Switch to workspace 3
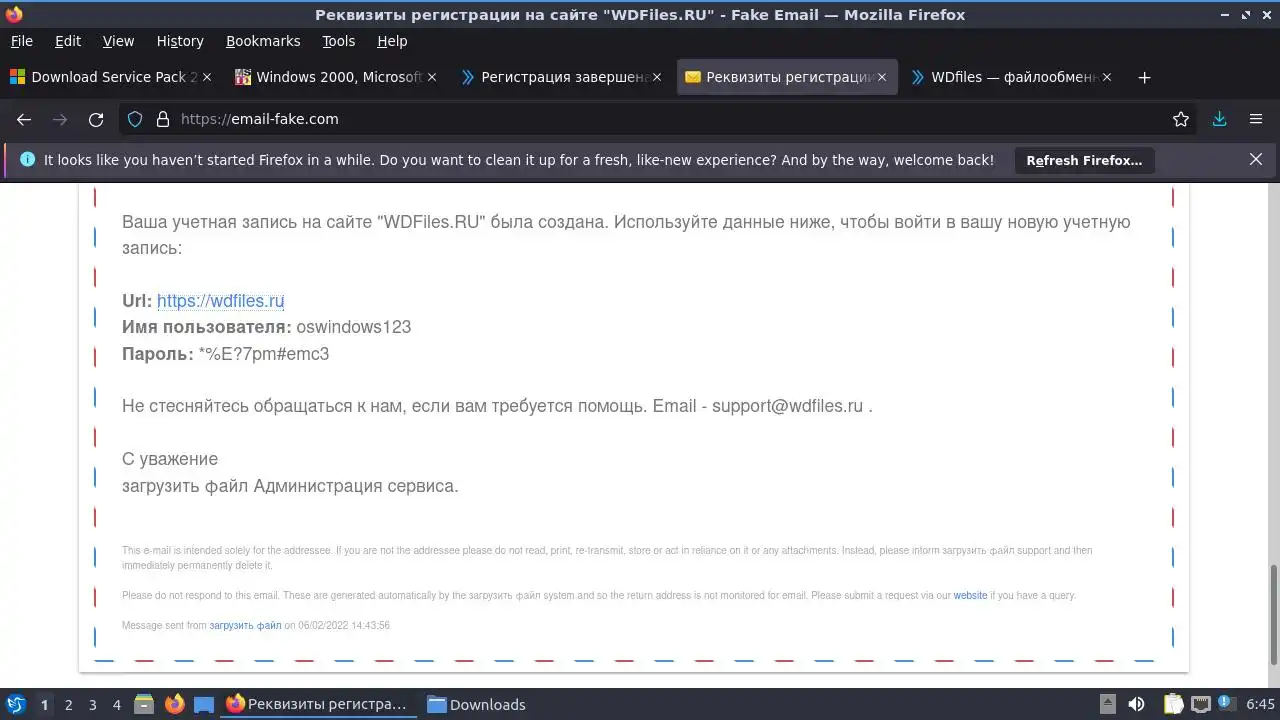 92,705
